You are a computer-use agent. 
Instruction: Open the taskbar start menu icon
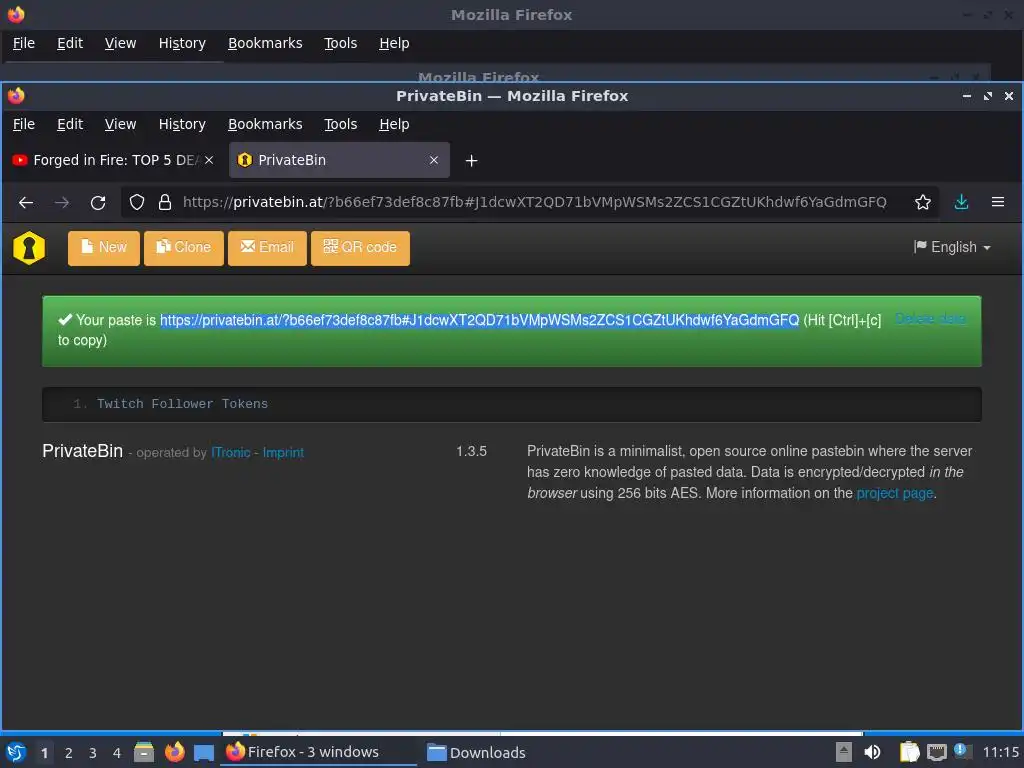tap(16, 752)
